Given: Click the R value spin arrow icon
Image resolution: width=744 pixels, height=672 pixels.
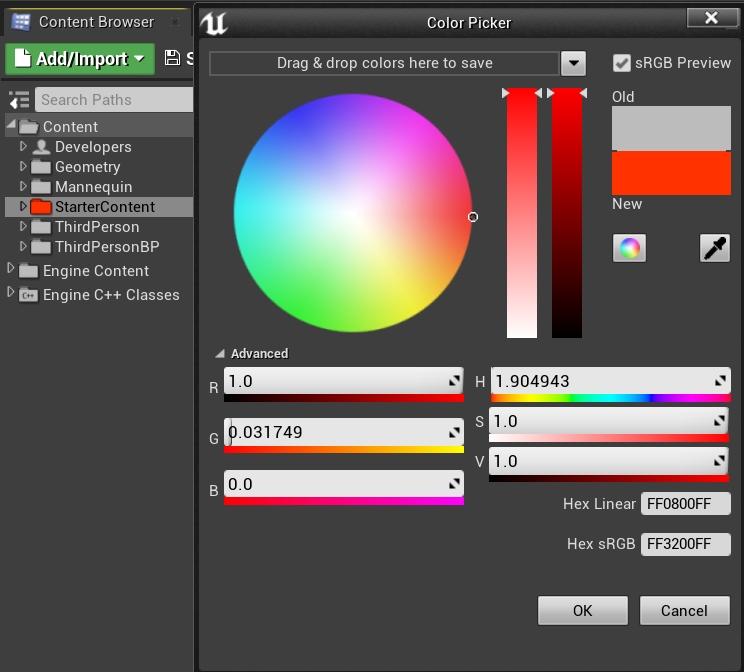Looking at the screenshot, I should coord(455,381).
